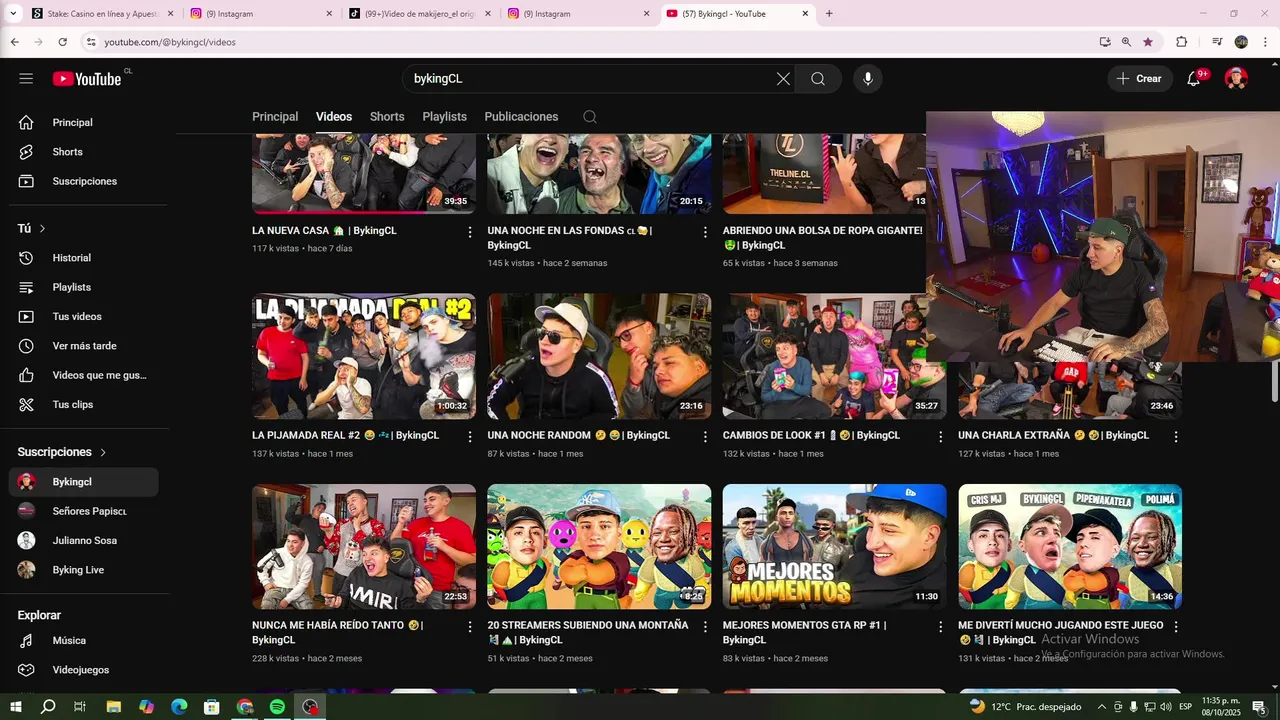
Task: Bookmark the page with the star icon
Action: click(x=1148, y=42)
